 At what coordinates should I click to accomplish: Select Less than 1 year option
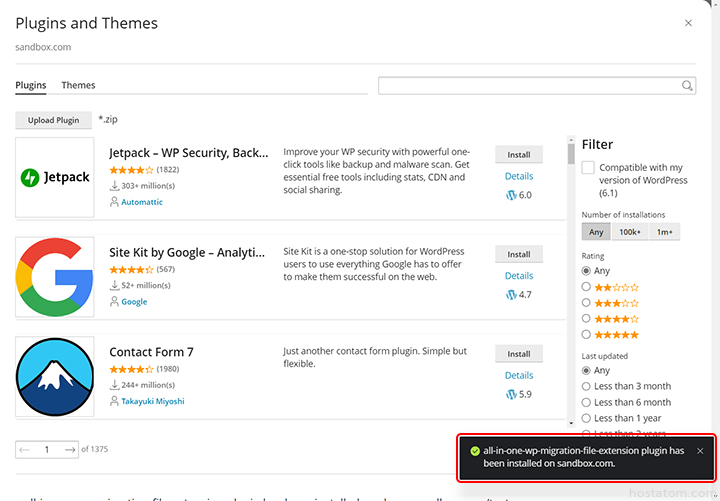pos(587,419)
